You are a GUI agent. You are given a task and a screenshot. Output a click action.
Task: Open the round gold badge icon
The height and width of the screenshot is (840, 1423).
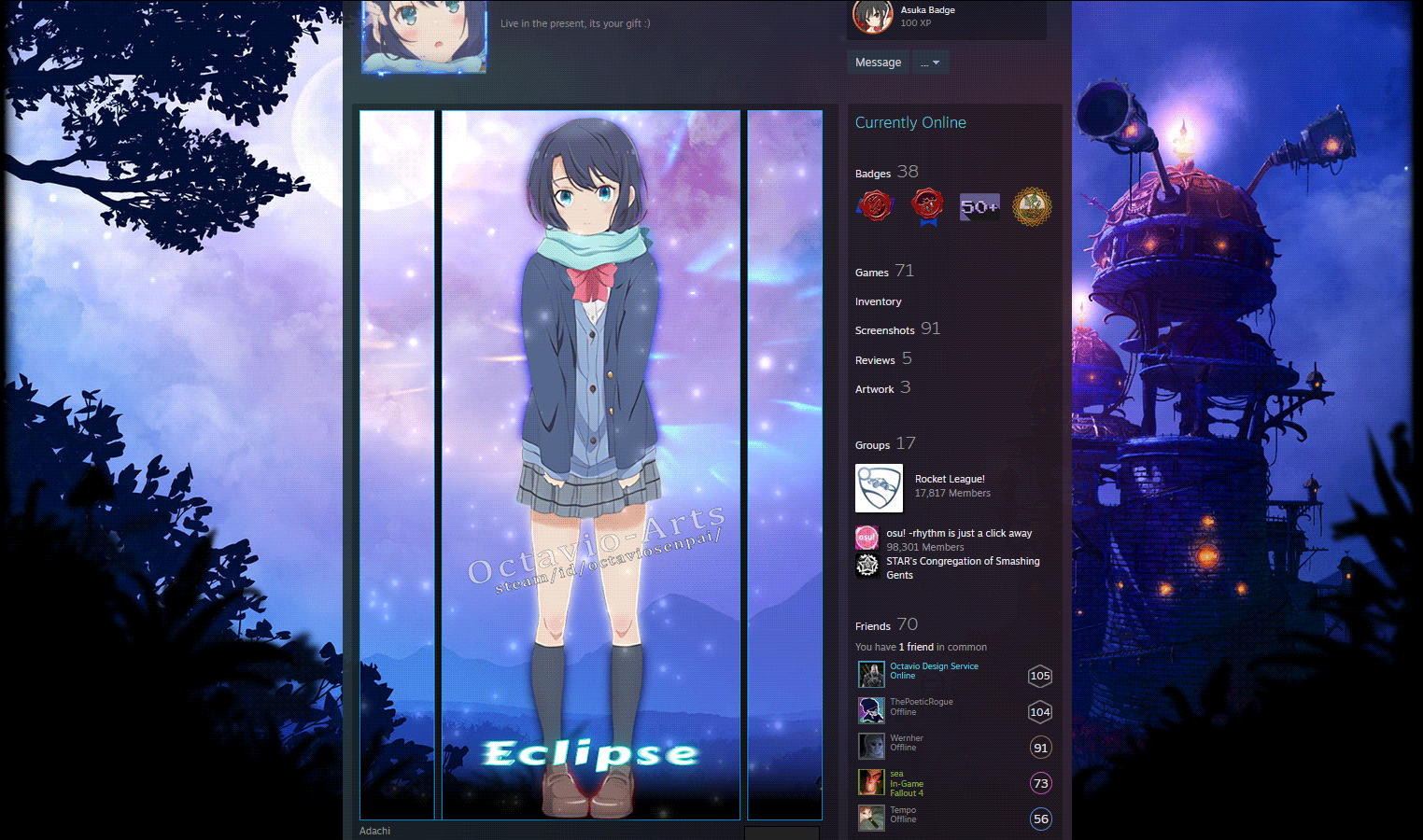point(1032,206)
